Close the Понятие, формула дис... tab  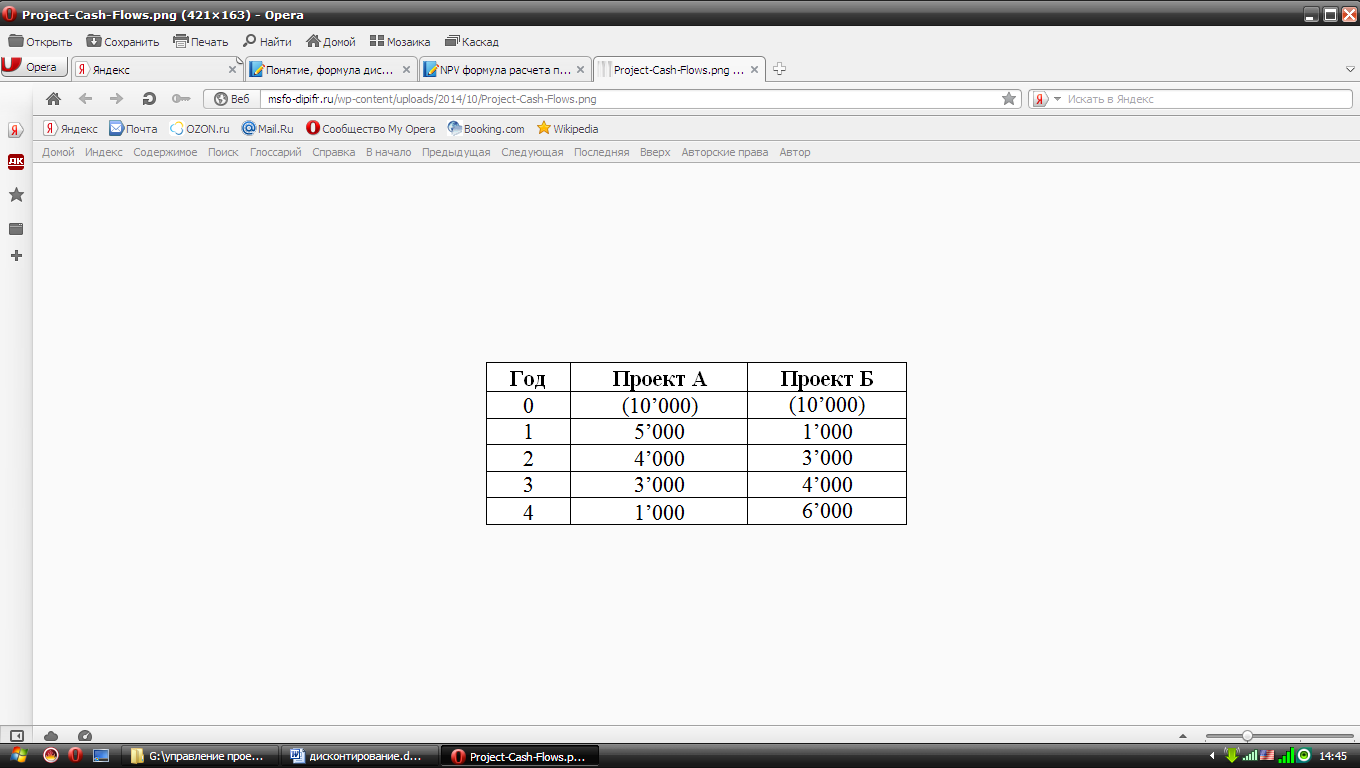406,70
